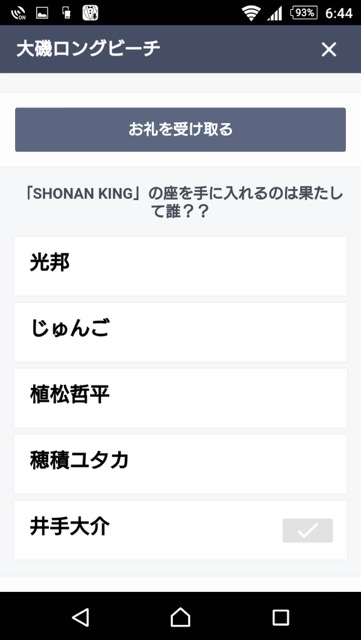Tap the Android back navigation icon
This screenshot has width=361, height=640.
pos(80,617)
